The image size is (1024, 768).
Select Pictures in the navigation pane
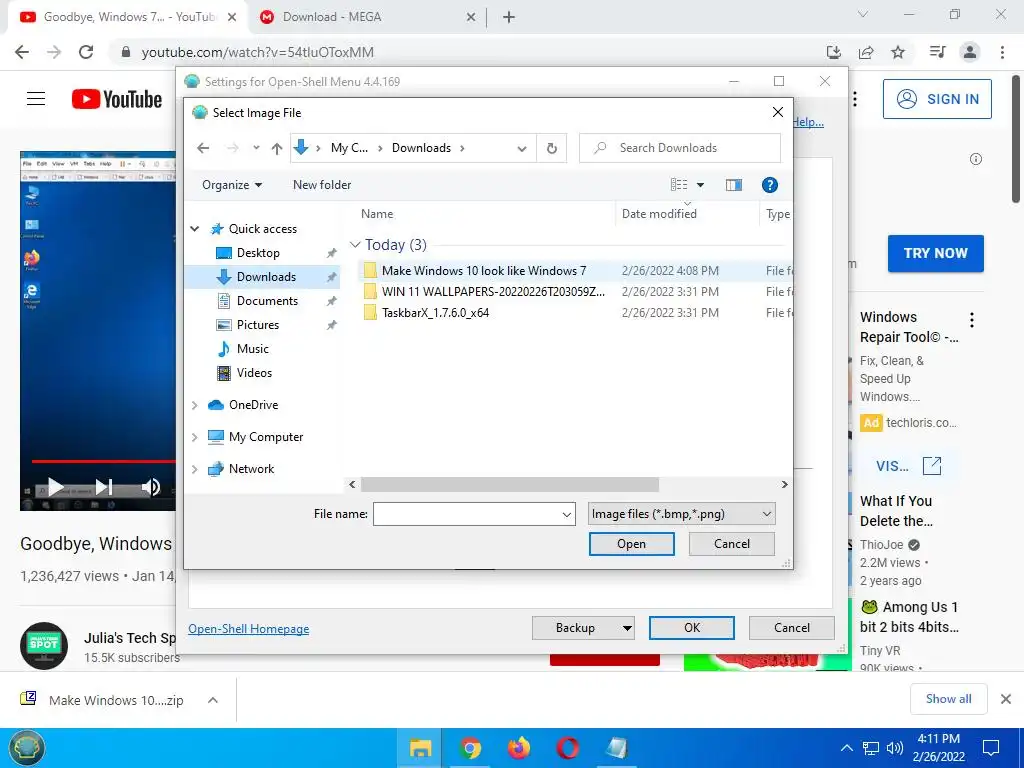tap(257, 325)
